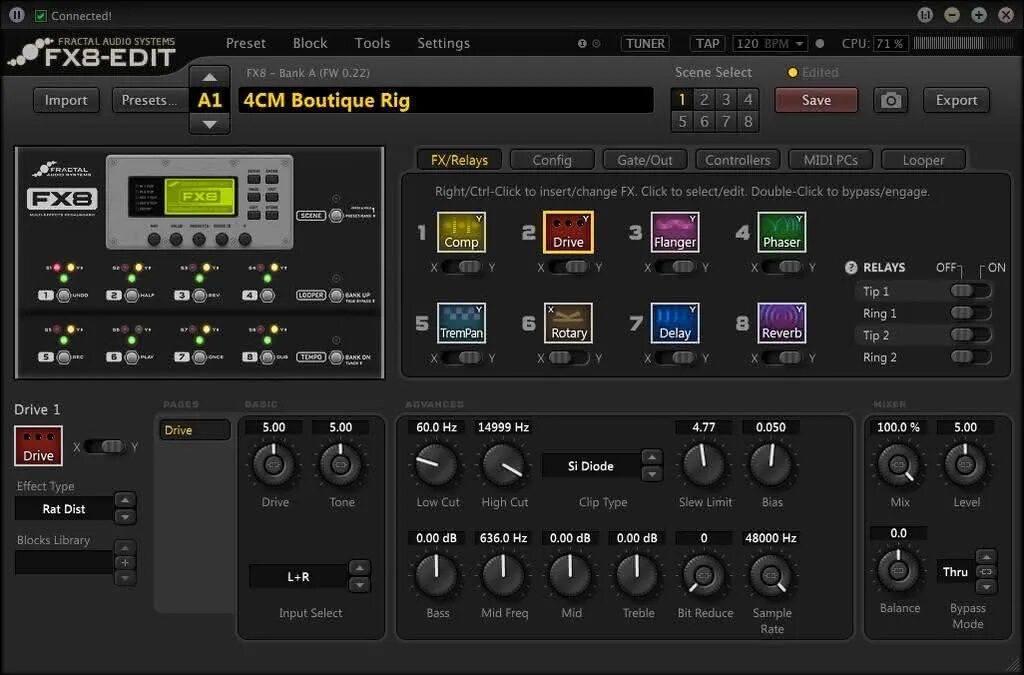The height and width of the screenshot is (675, 1024).
Task: Step Input Select up arrow
Action: (x=359, y=569)
